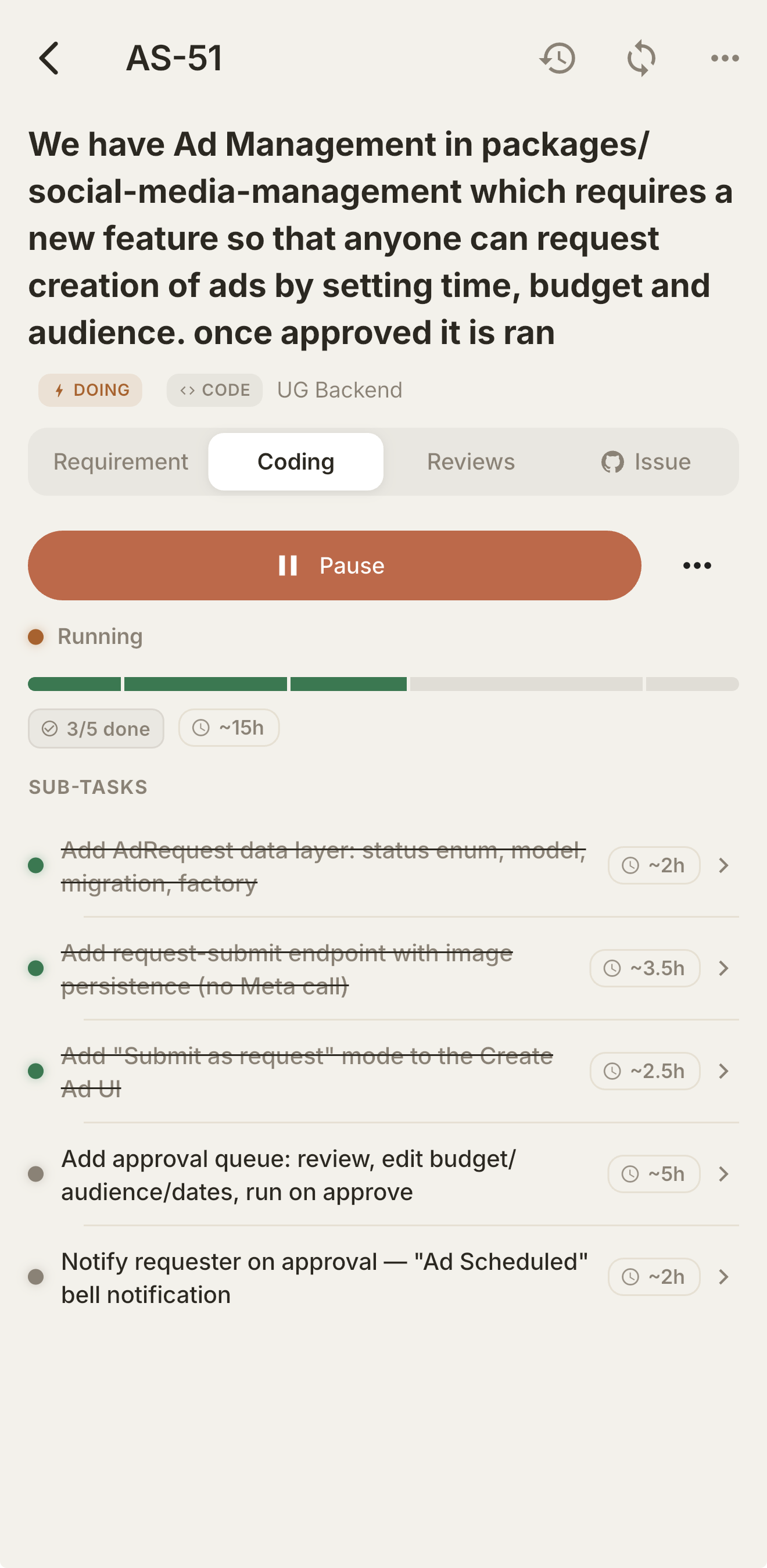Click the ~3.5h estimate chip
The image size is (767, 1568).
644,968
